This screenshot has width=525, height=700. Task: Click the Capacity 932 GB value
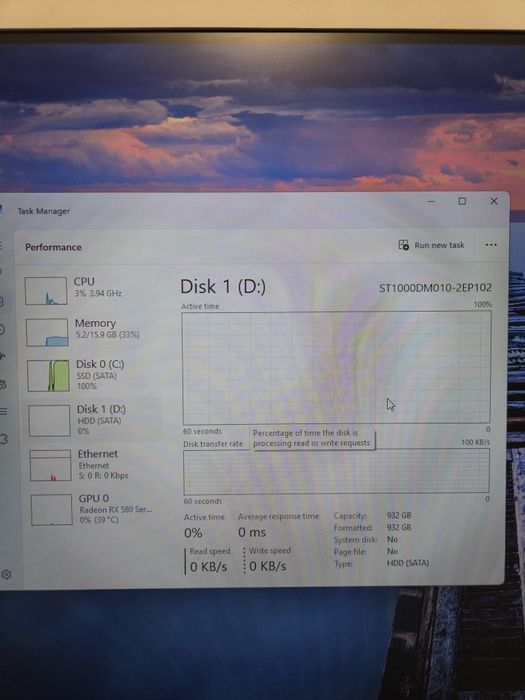click(399, 515)
